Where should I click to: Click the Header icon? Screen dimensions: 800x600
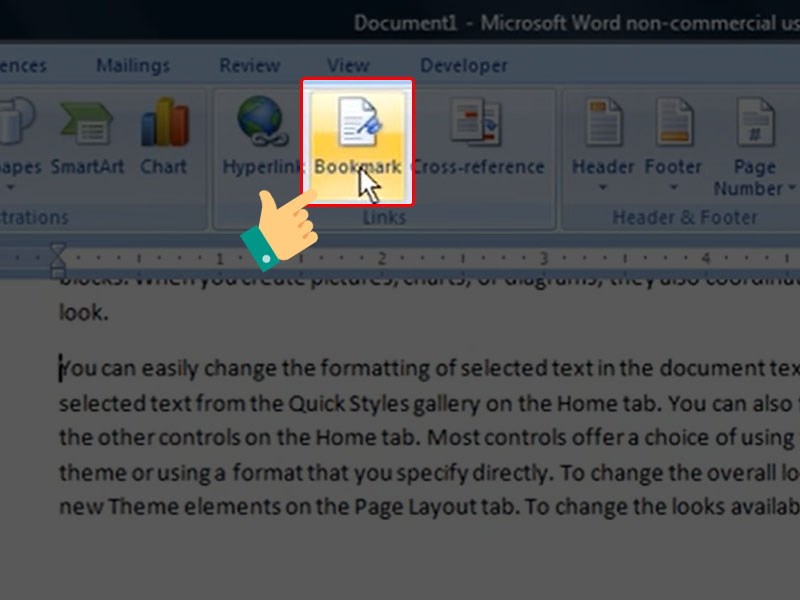tap(604, 122)
